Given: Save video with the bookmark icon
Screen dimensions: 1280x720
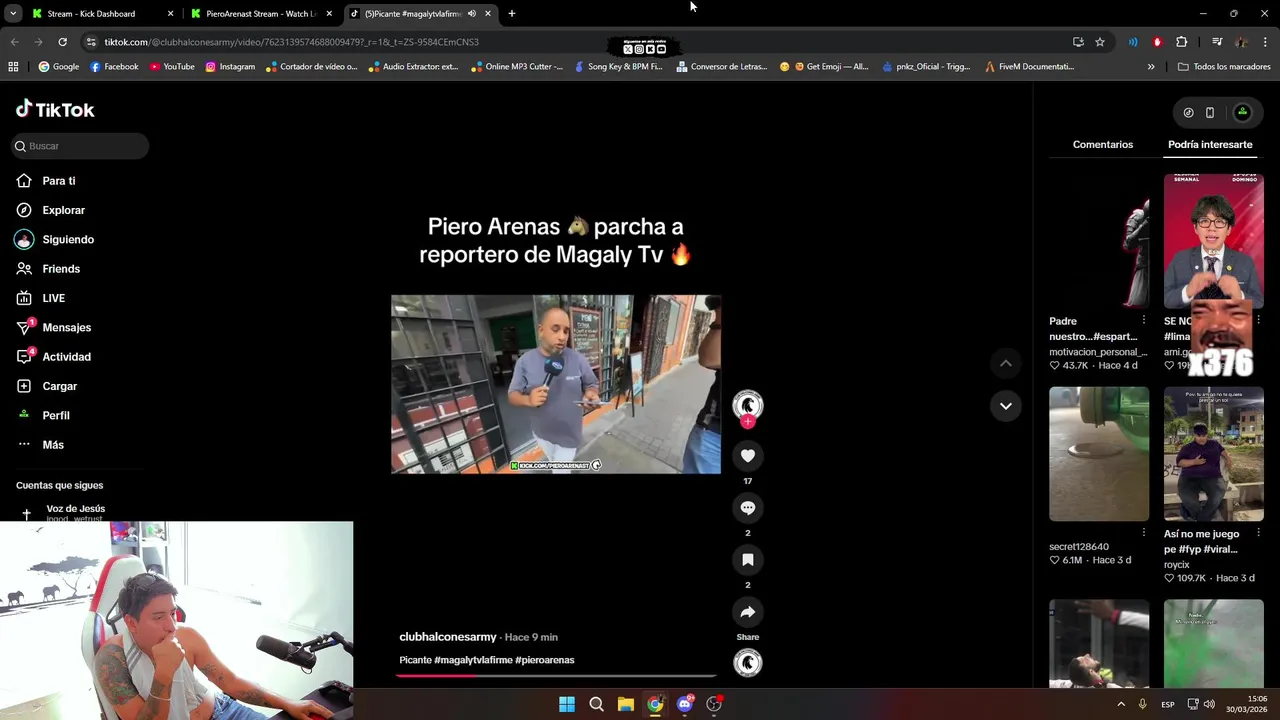Looking at the screenshot, I should [747, 560].
